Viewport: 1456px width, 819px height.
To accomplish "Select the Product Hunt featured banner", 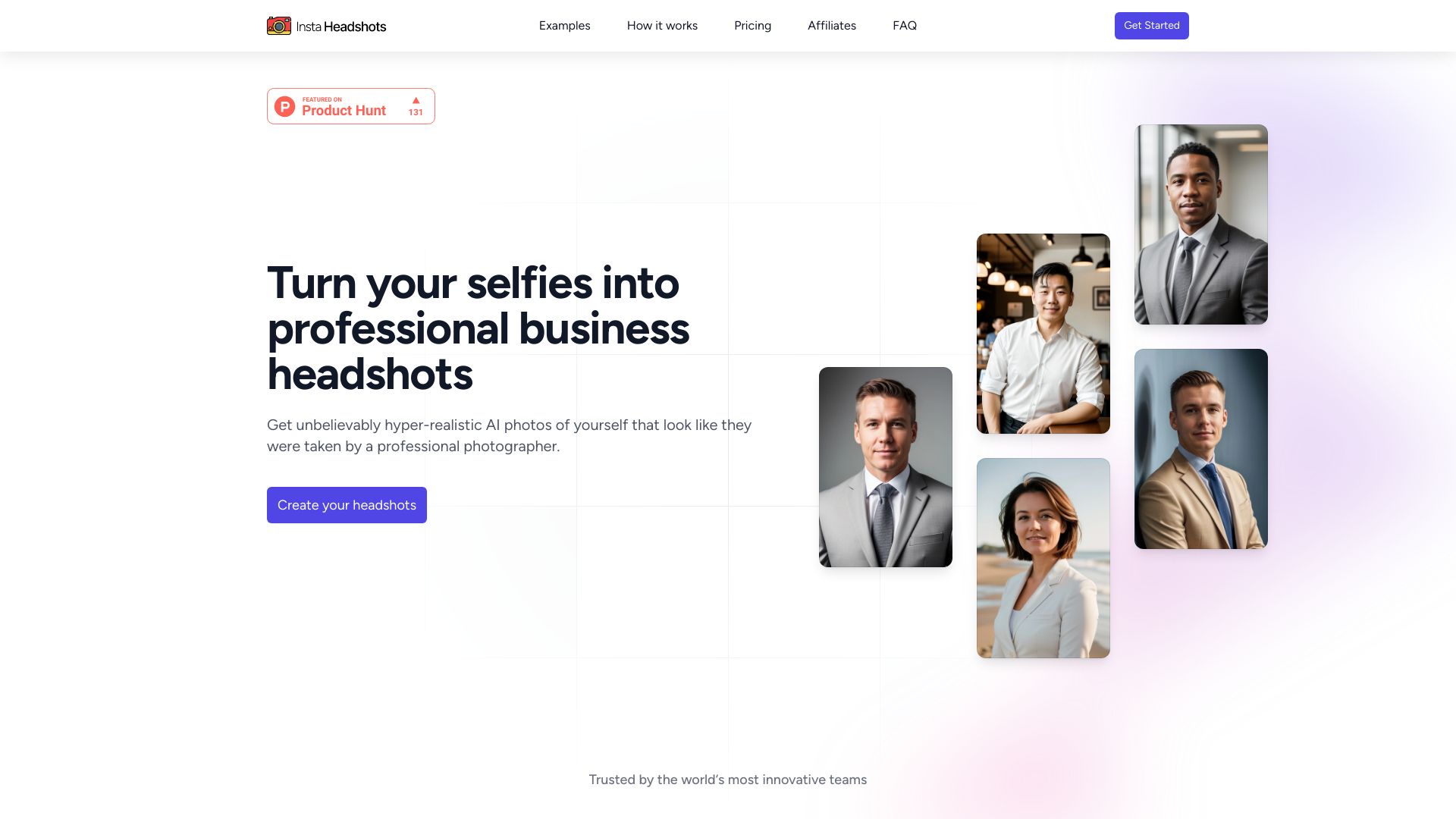I will pos(351,106).
